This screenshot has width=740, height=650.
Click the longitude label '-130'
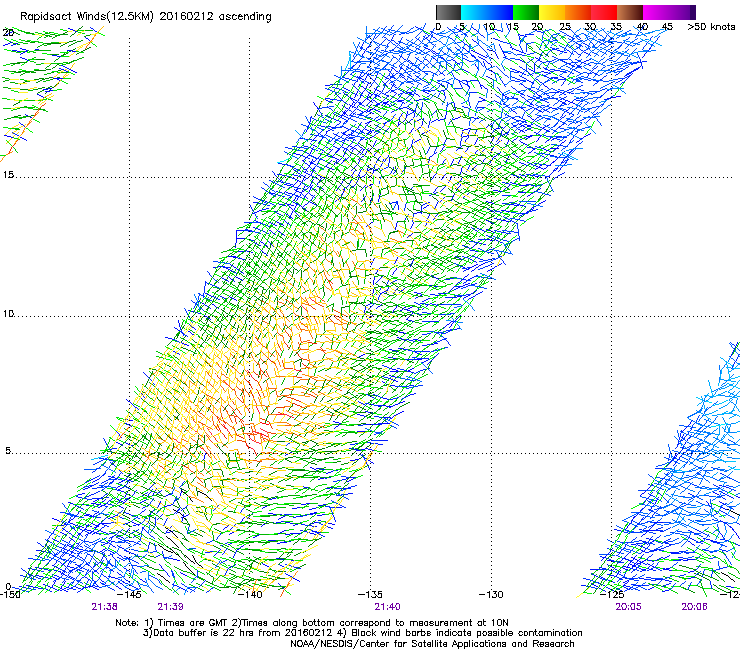coord(491,594)
